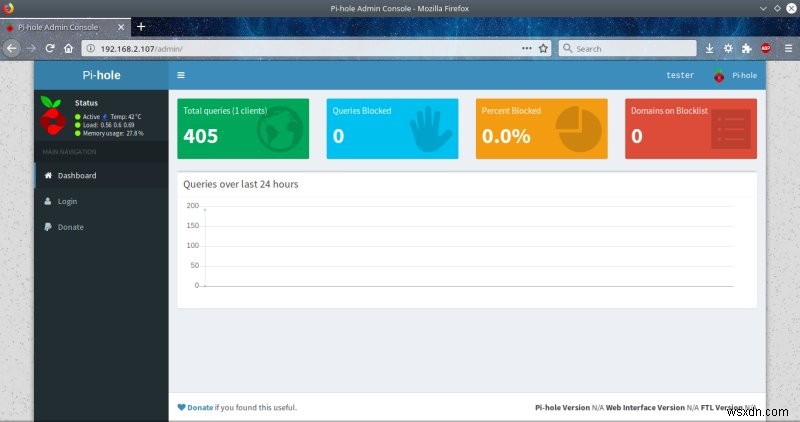Image resolution: width=800 pixels, height=422 pixels.
Task: Open the Downloads arrow icon
Action: click(x=709, y=48)
